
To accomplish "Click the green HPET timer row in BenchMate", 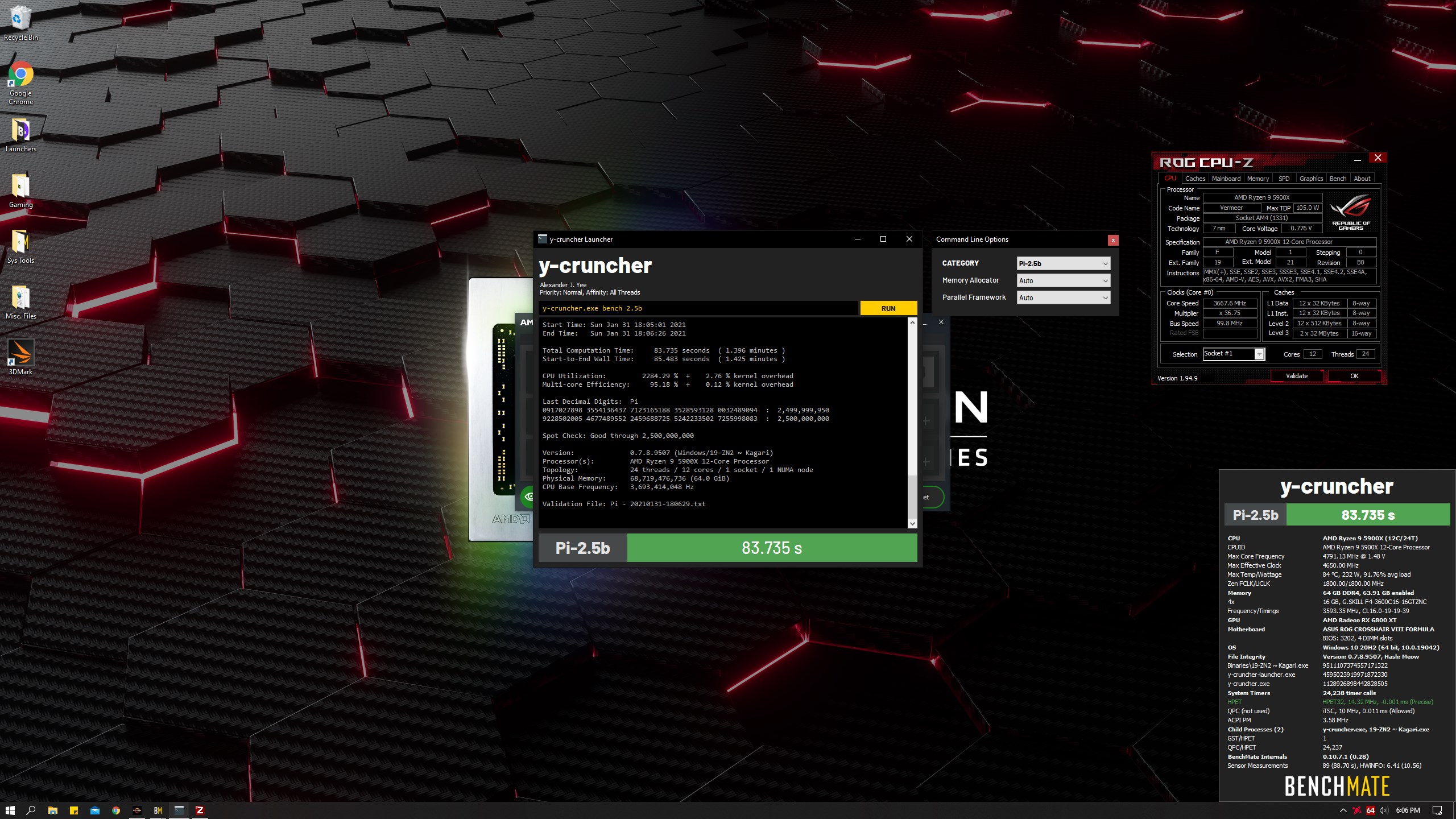I will click(x=1330, y=702).
